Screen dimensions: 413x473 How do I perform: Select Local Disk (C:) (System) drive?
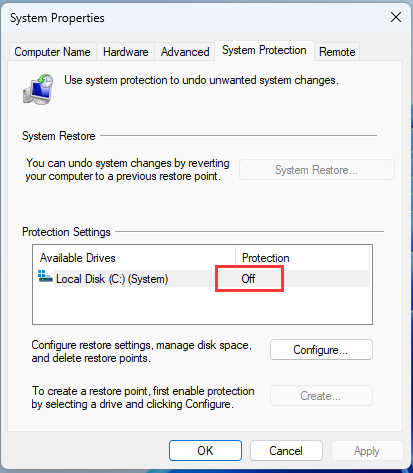click(112, 279)
